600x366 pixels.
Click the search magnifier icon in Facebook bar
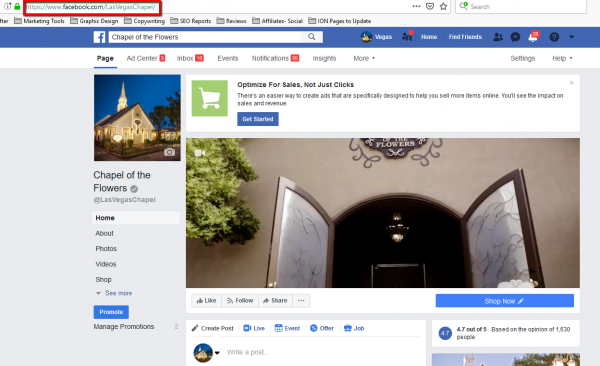pos(312,37)
